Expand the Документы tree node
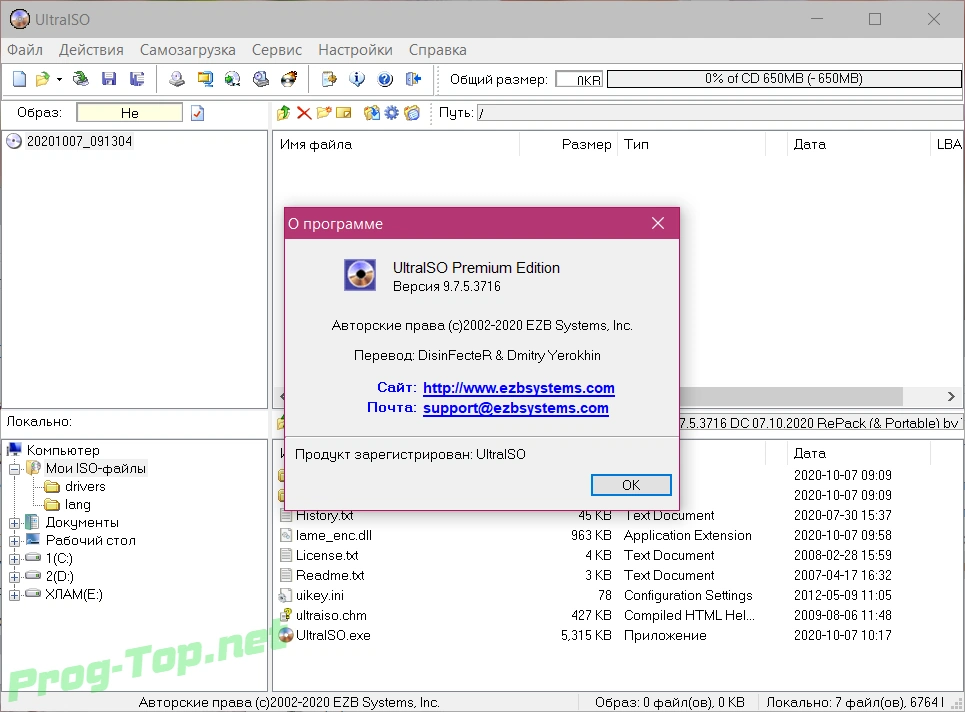The image size is (965, 712). click(15, 523)
